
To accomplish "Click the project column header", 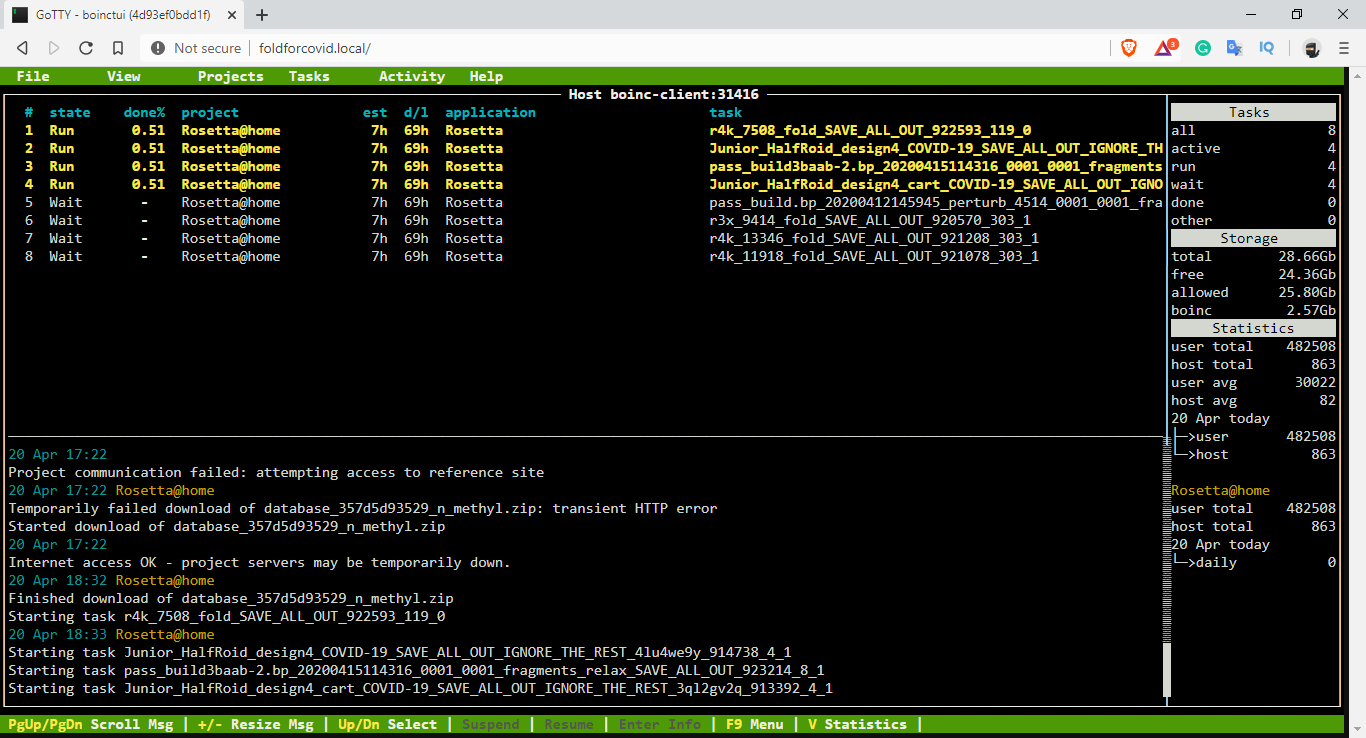I will click(210, 112).
